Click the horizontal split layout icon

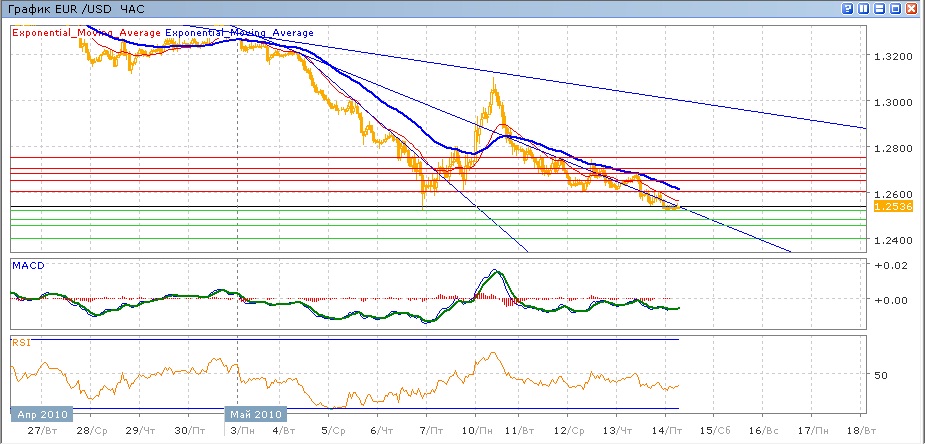click(879, 8)
